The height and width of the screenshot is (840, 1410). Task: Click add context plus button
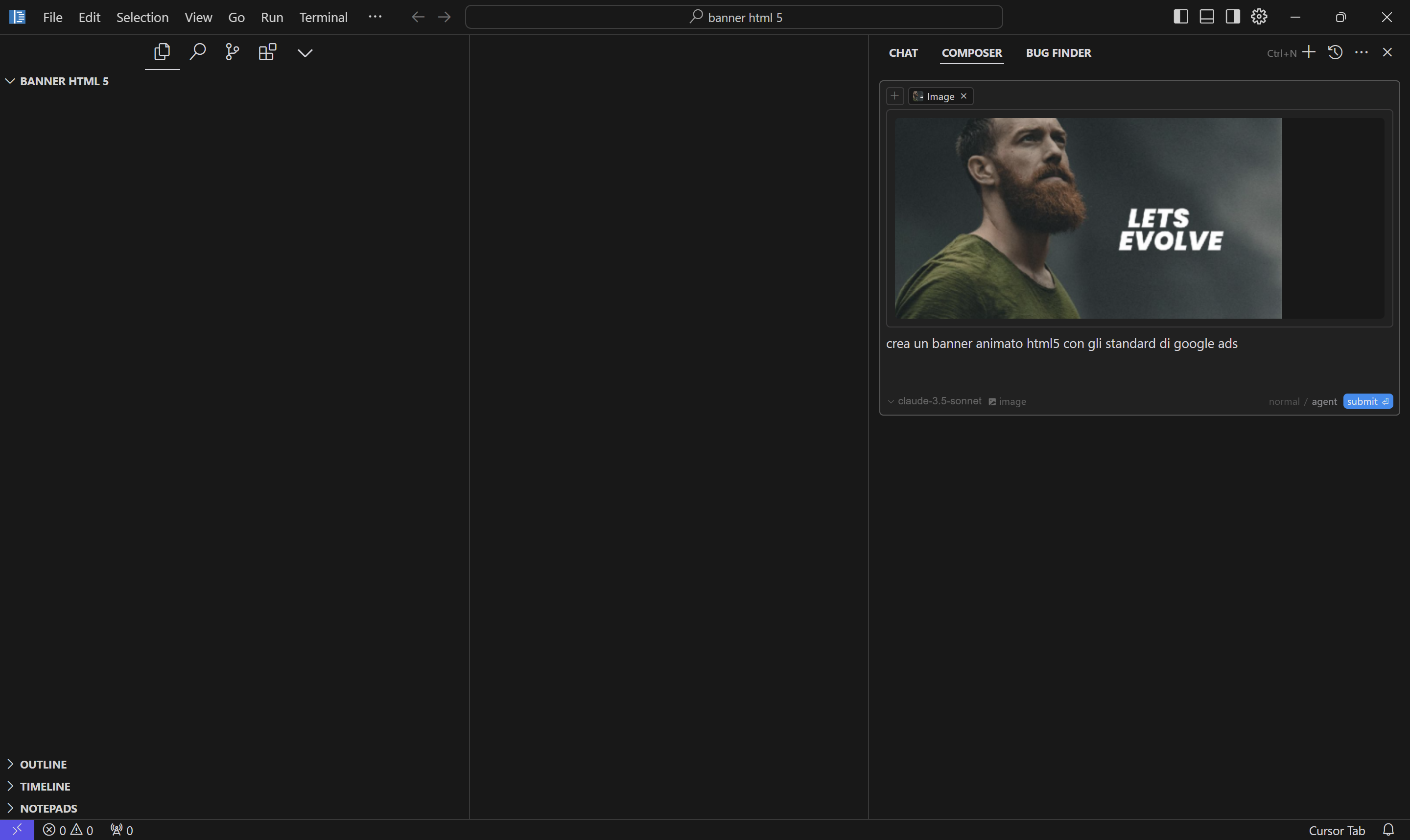pos(895,96)
